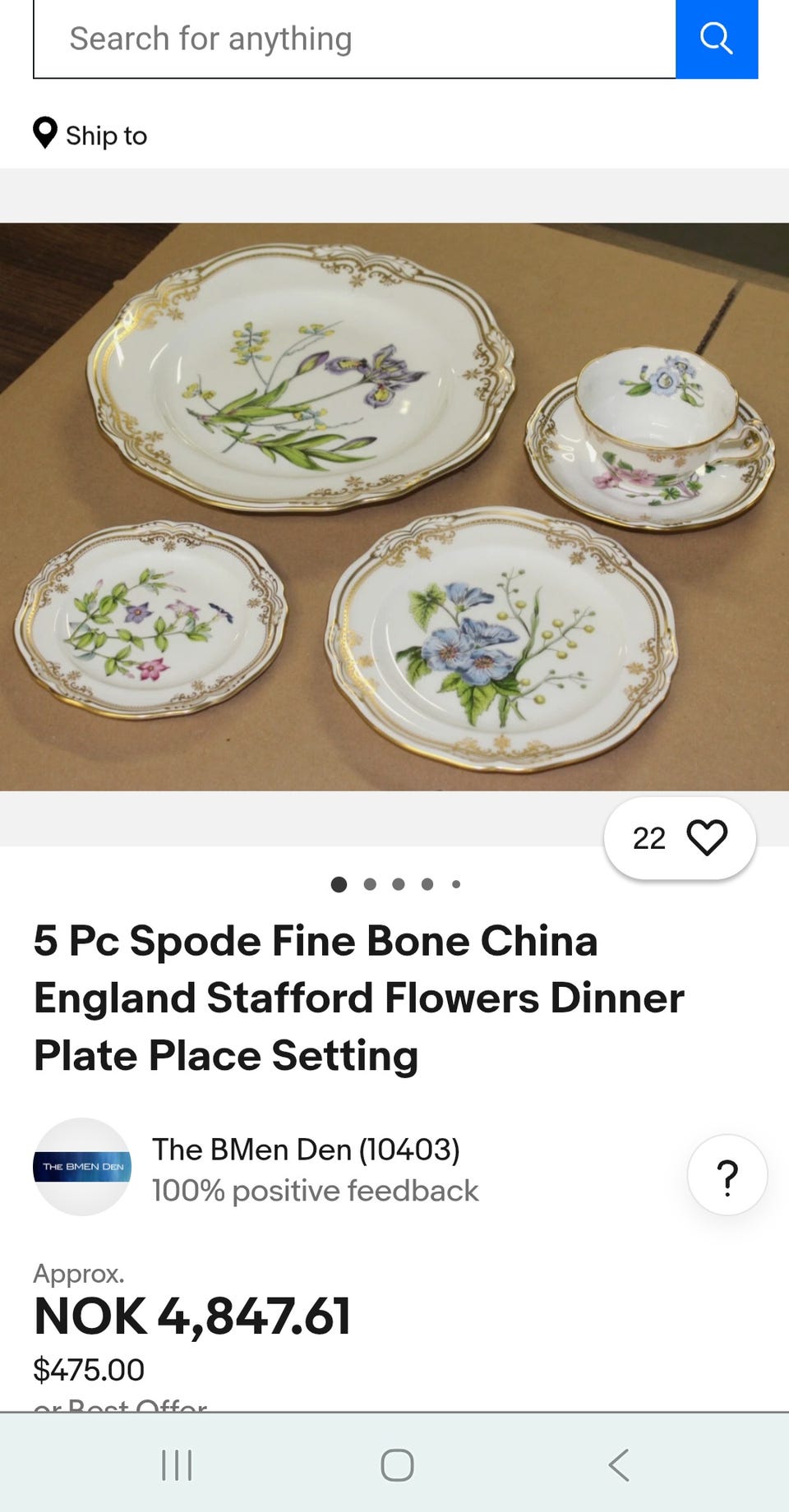Viewport: 789px width, 1512px height.
Task: Tap the Android back arrow
Action: click(619, 1465)
